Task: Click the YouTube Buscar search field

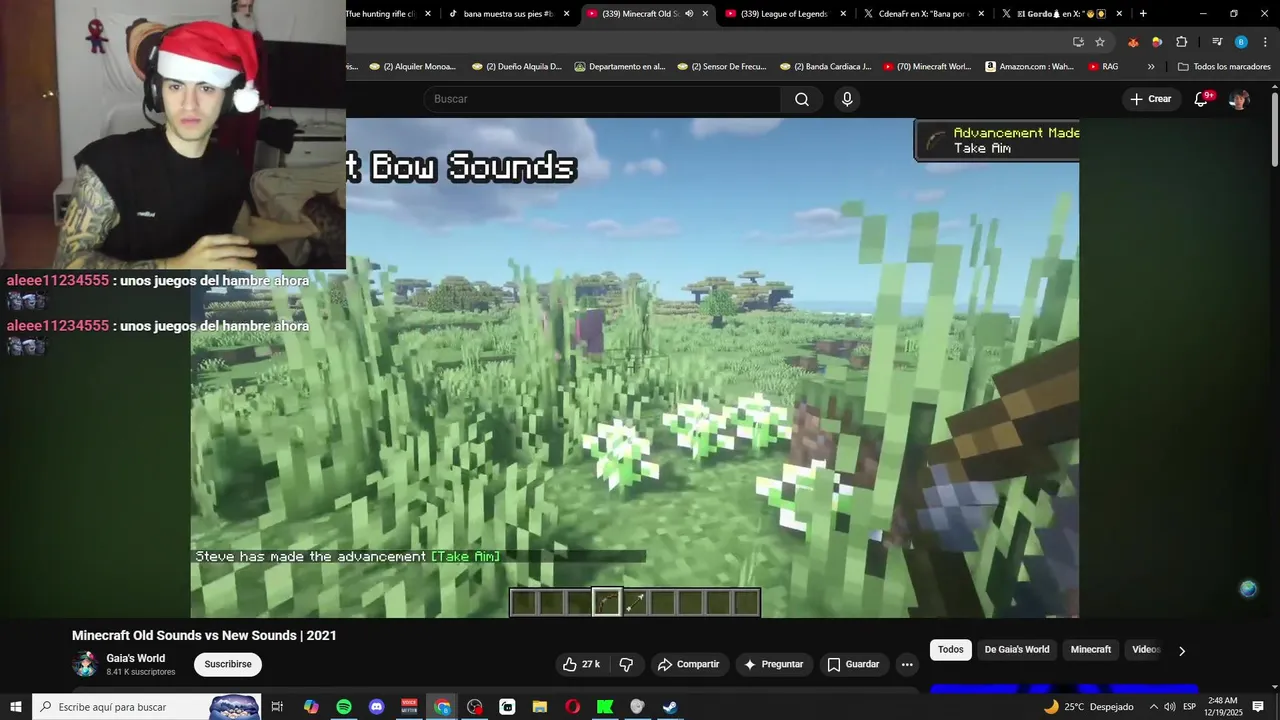Action: [602, 99]
